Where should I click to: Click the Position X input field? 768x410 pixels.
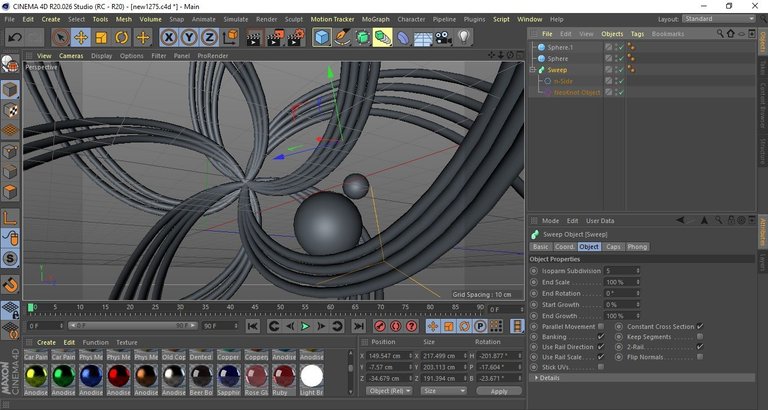[387, 356]
